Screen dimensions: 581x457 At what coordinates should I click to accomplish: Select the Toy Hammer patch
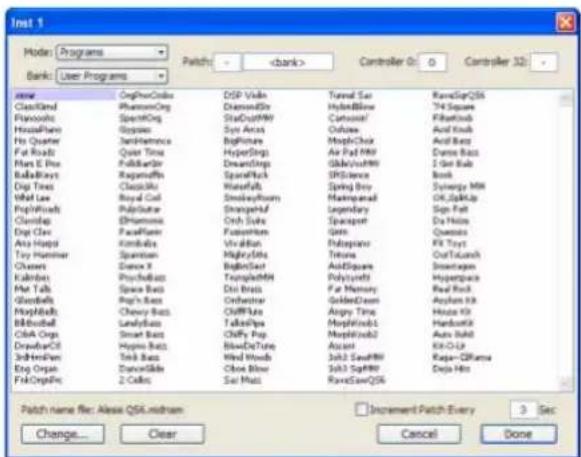point(42,255)
